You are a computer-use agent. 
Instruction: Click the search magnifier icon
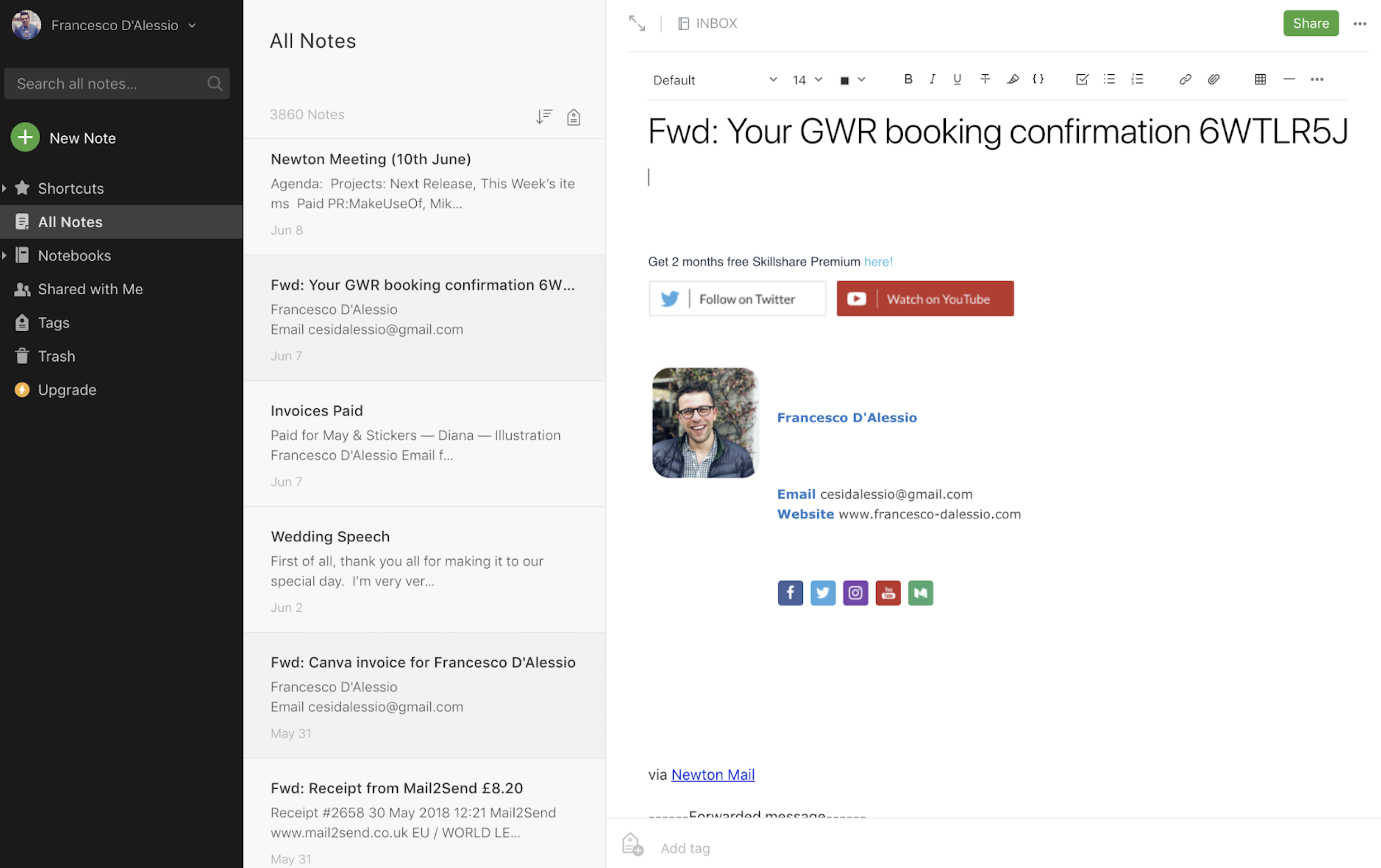[x=215, y=84]
